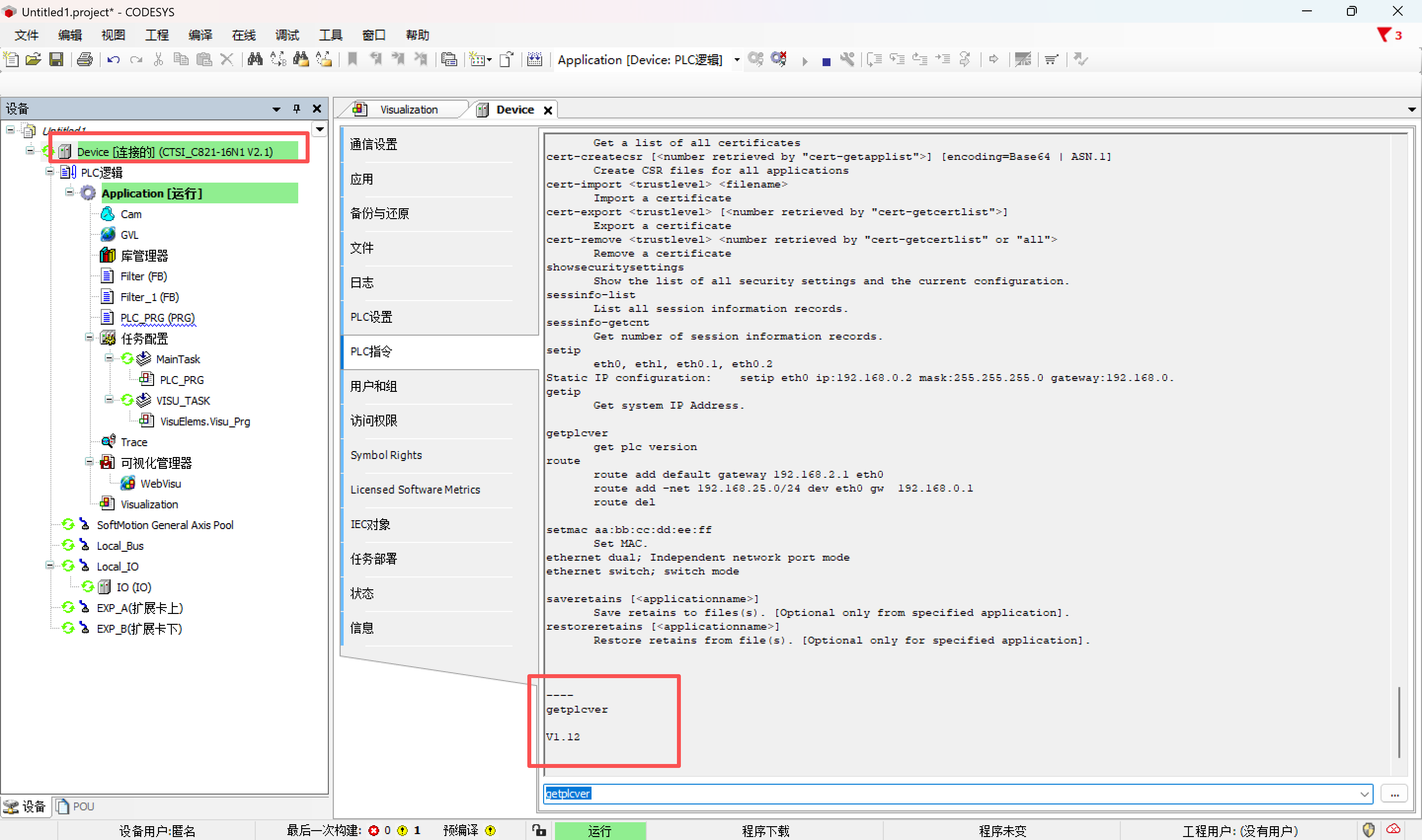Select SoftMotion General Axis Pool
Screen dimensions: 1422x840
(x=165, y=525)
